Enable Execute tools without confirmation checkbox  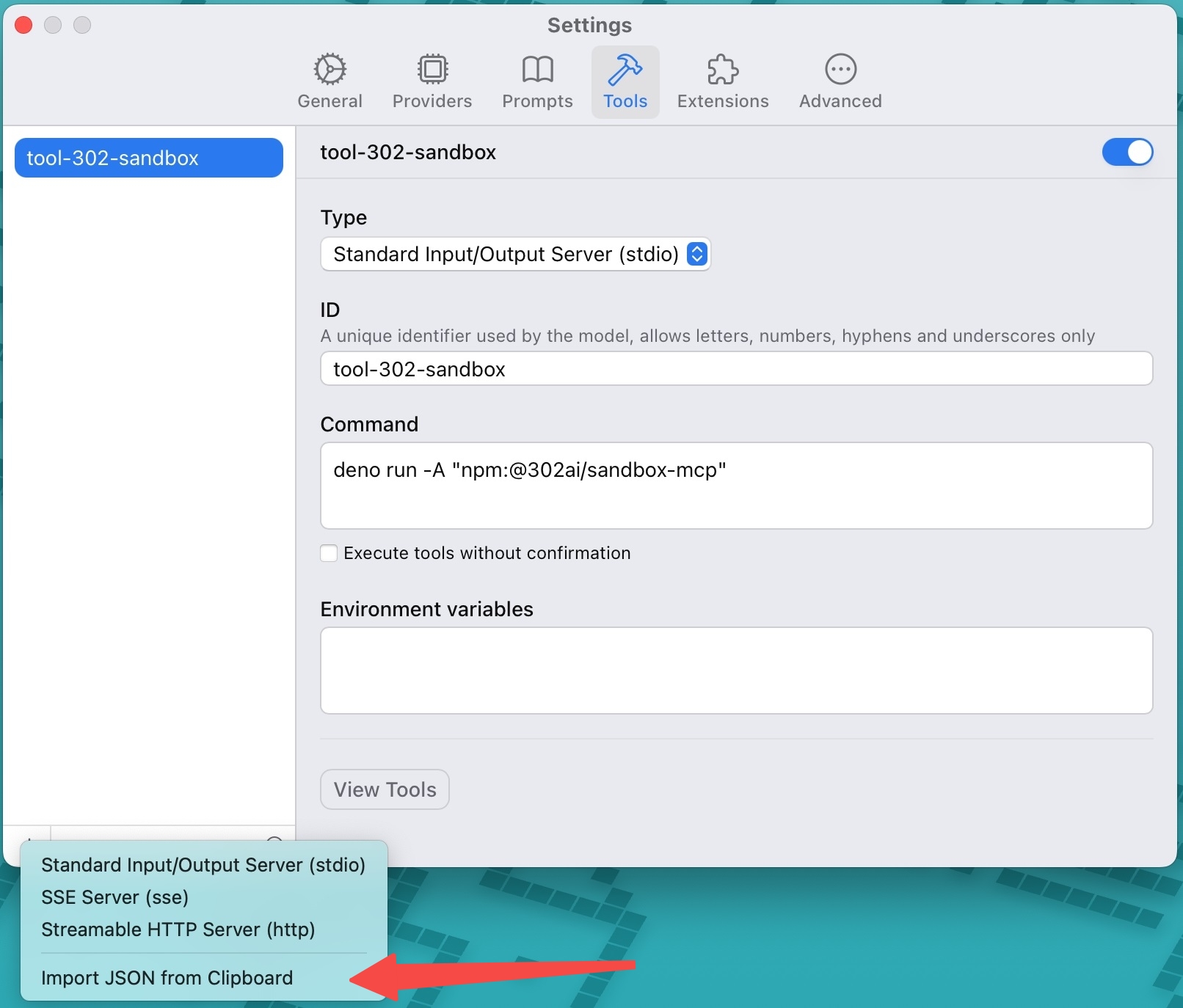[x=329, y=553]
